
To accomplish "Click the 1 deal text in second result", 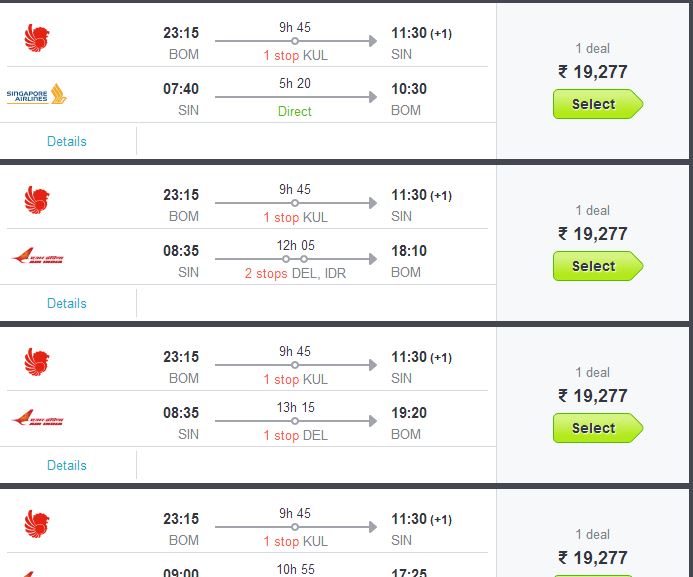I will [x=593, y=210].
